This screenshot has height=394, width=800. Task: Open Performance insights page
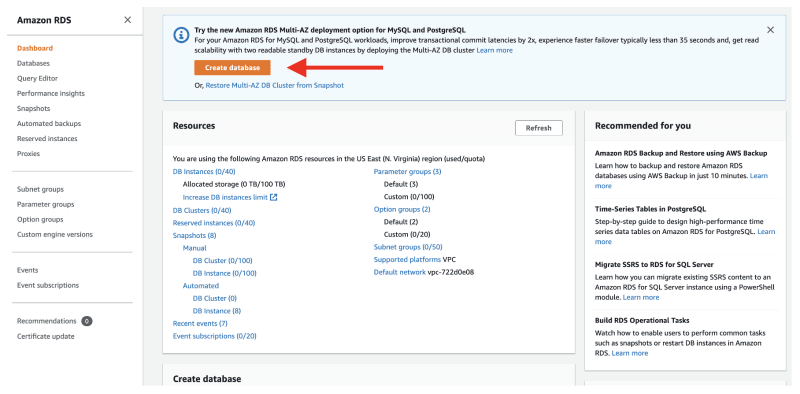(51, 93)
